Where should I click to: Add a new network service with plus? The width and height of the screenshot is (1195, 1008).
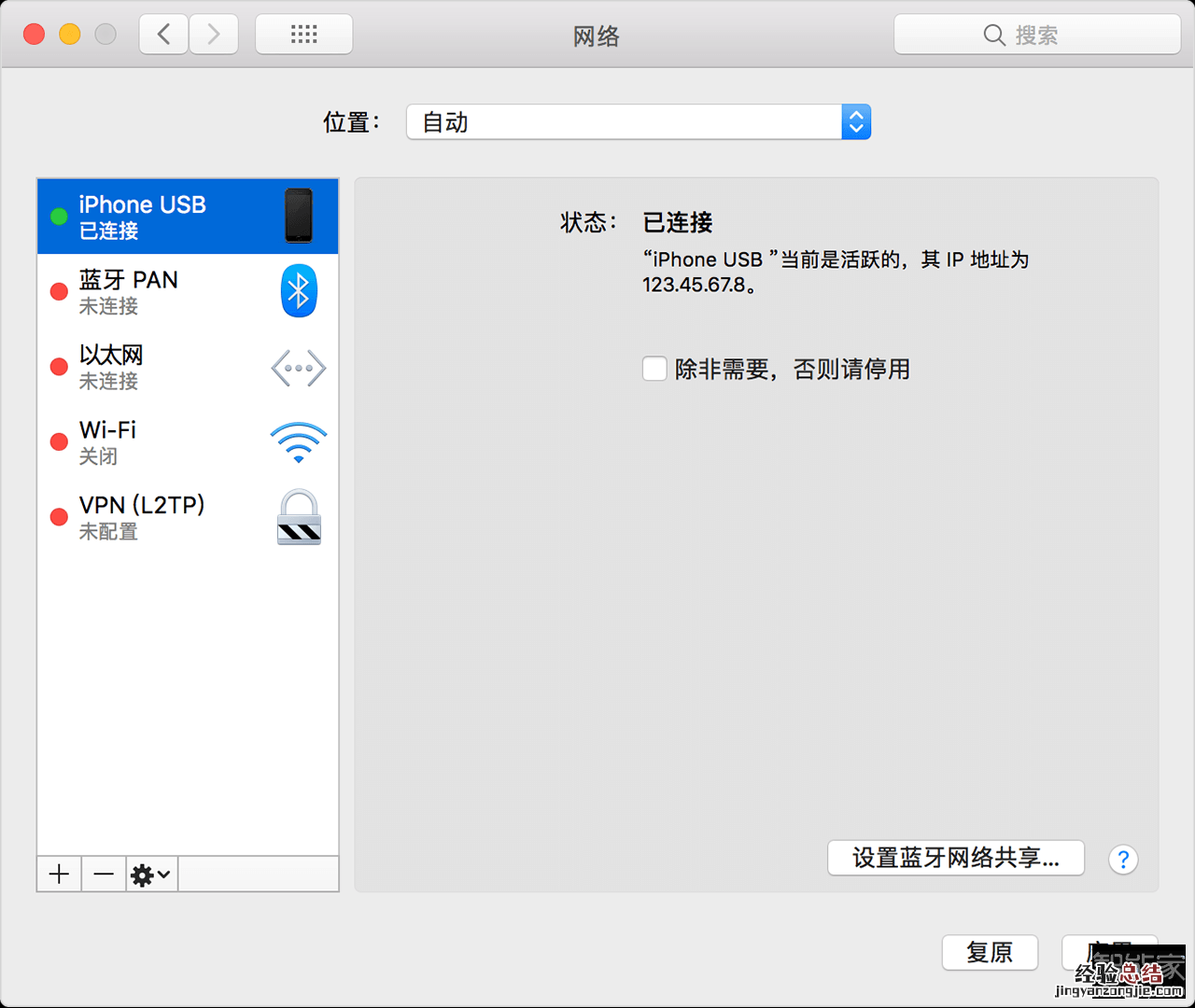click(x=59, y=875)
